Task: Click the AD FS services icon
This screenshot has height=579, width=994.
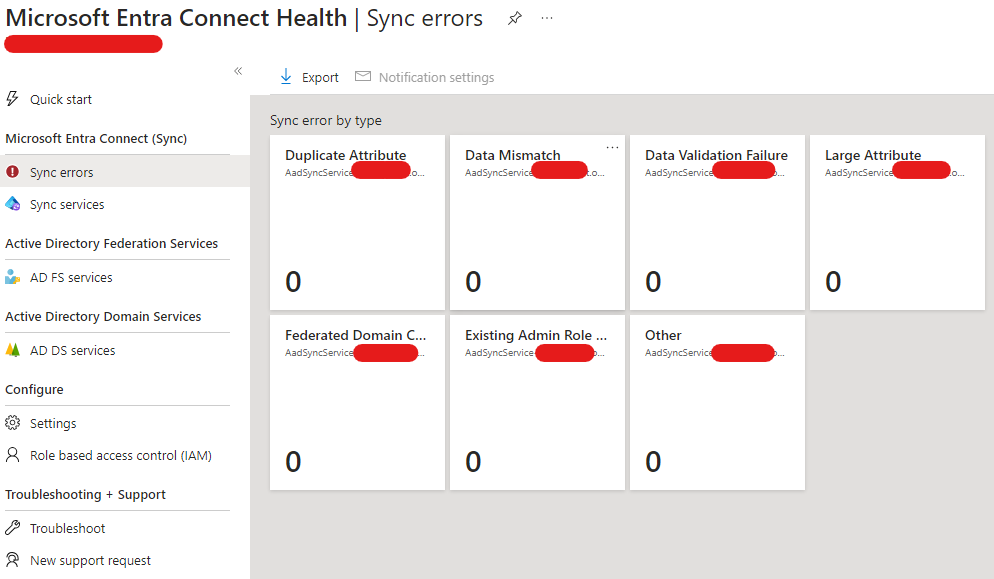Action: [x=12, y=277]
